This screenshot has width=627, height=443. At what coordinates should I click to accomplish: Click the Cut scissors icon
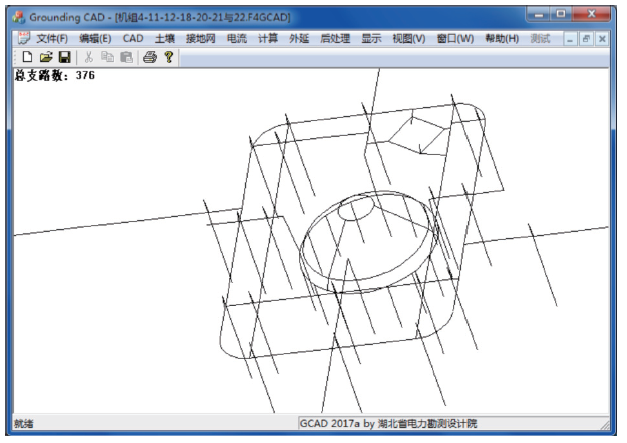[x=89, y=58]
